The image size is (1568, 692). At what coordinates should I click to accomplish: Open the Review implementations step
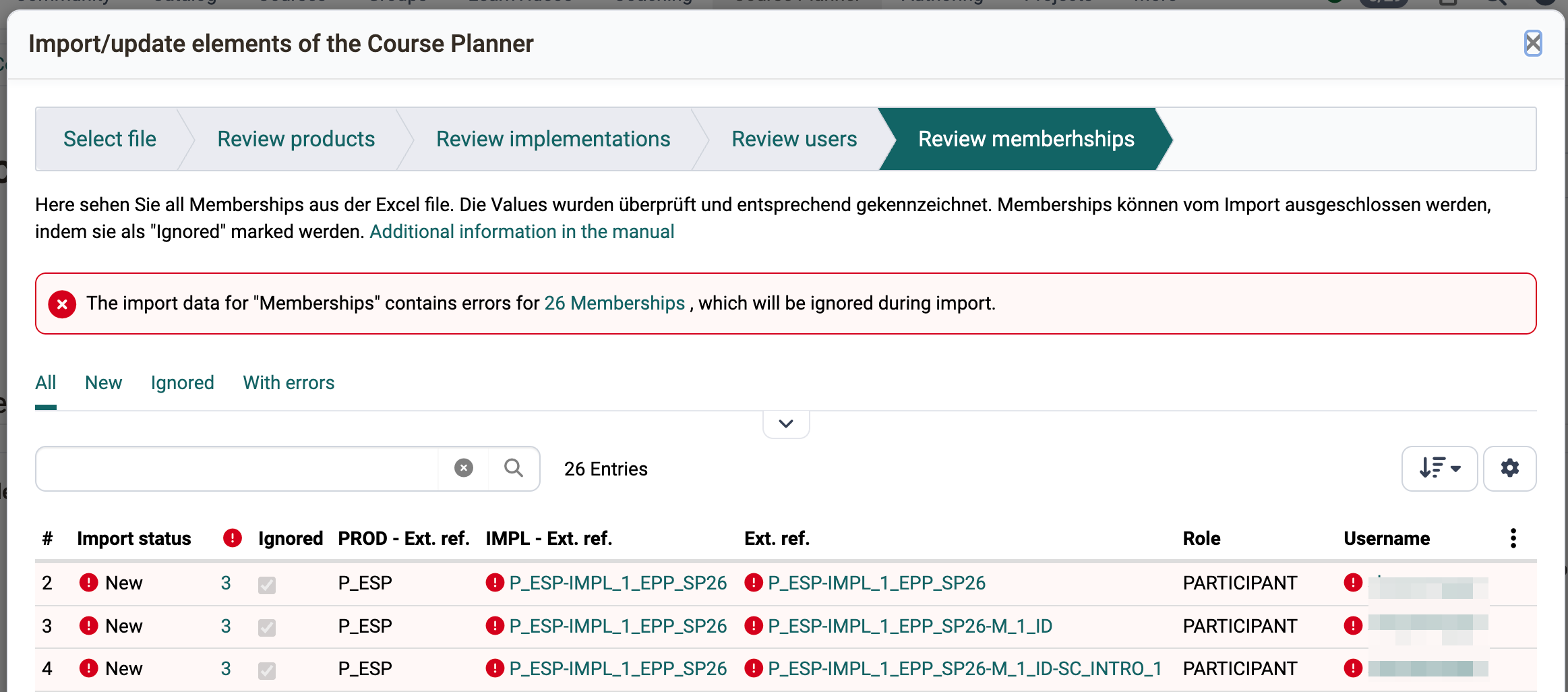tap(553, 139)
